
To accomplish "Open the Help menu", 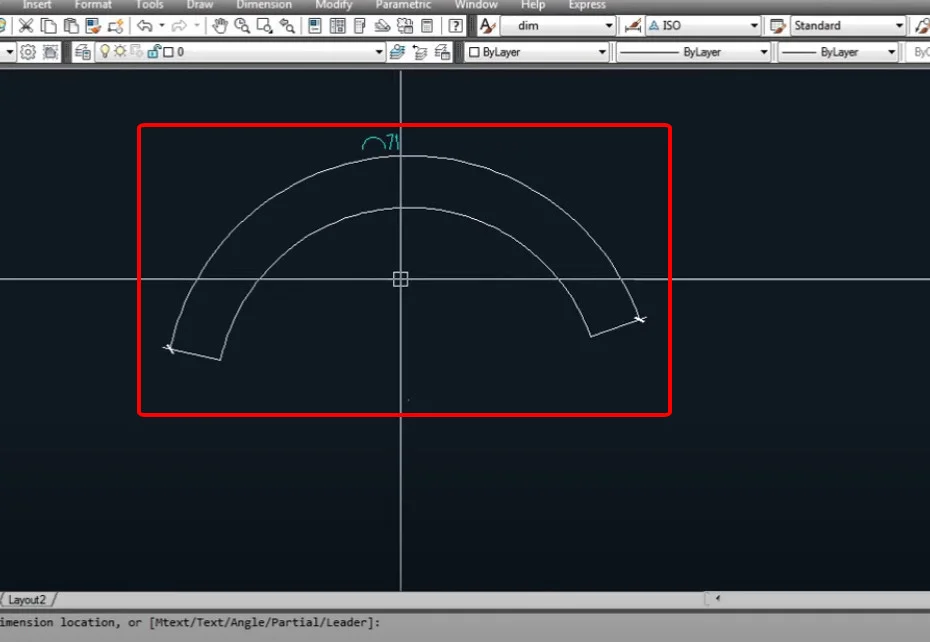I will coord(533,5).
